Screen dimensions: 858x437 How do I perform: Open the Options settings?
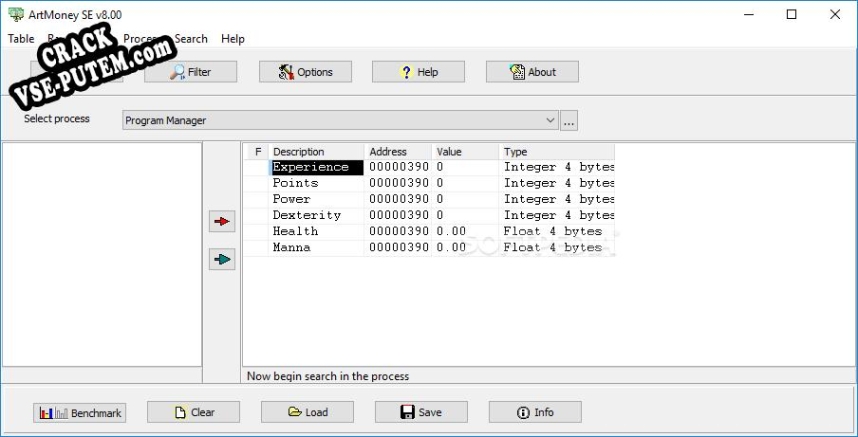click(305, 72)
